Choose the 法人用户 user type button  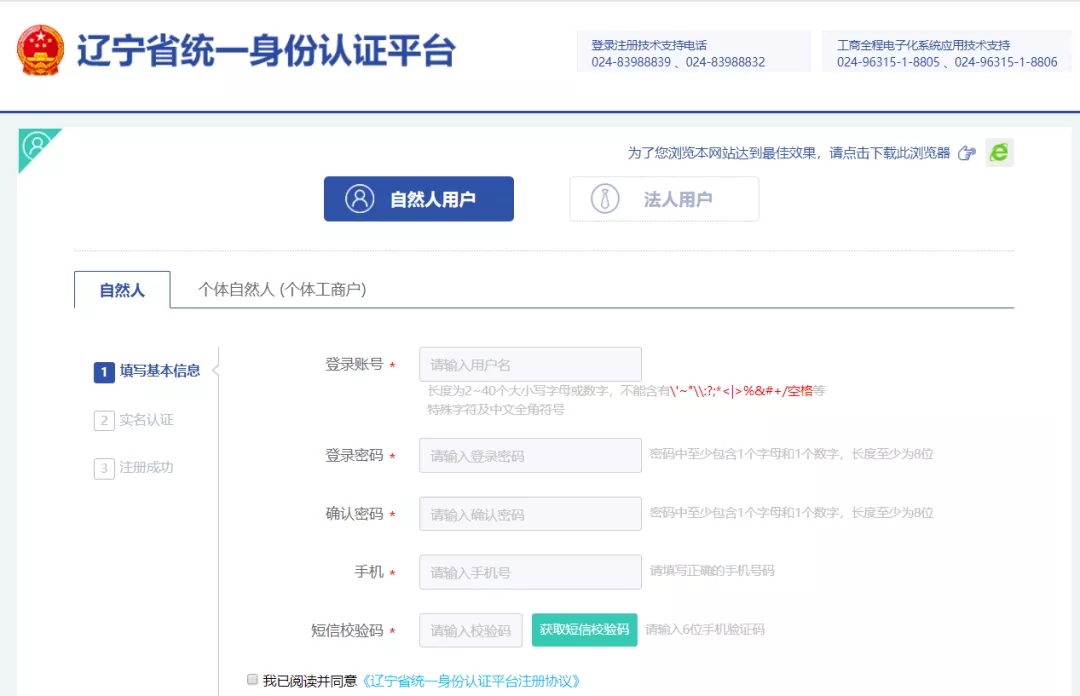[x=664, y=198]
